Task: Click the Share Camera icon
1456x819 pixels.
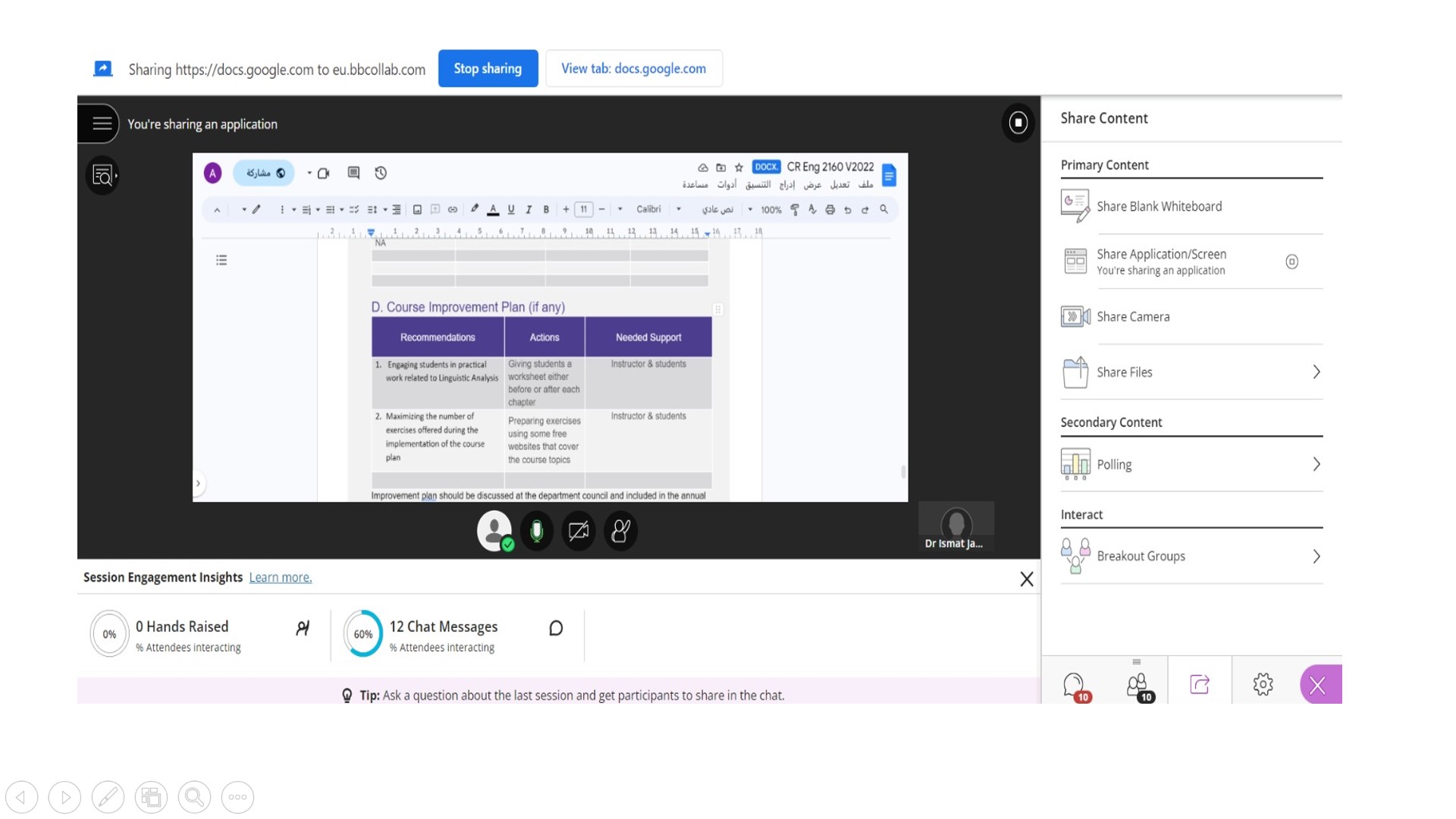Action: (x=1075, y=316)
